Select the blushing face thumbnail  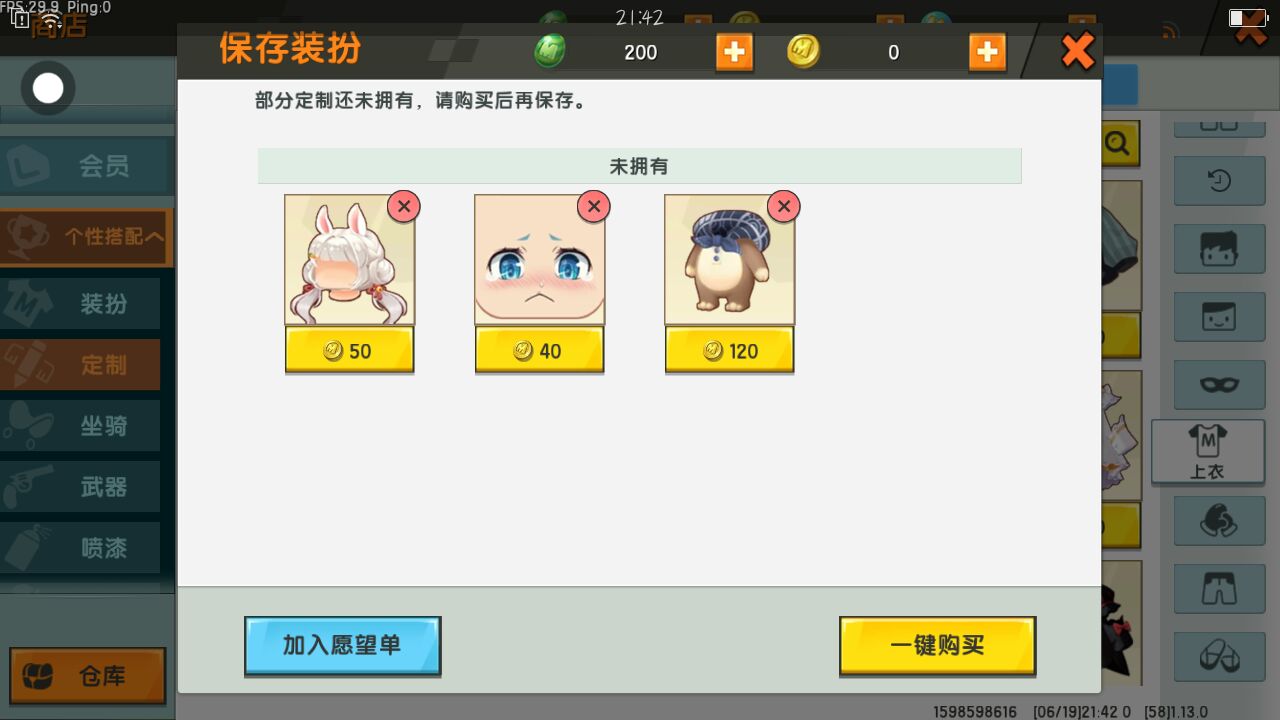point(539,260)
